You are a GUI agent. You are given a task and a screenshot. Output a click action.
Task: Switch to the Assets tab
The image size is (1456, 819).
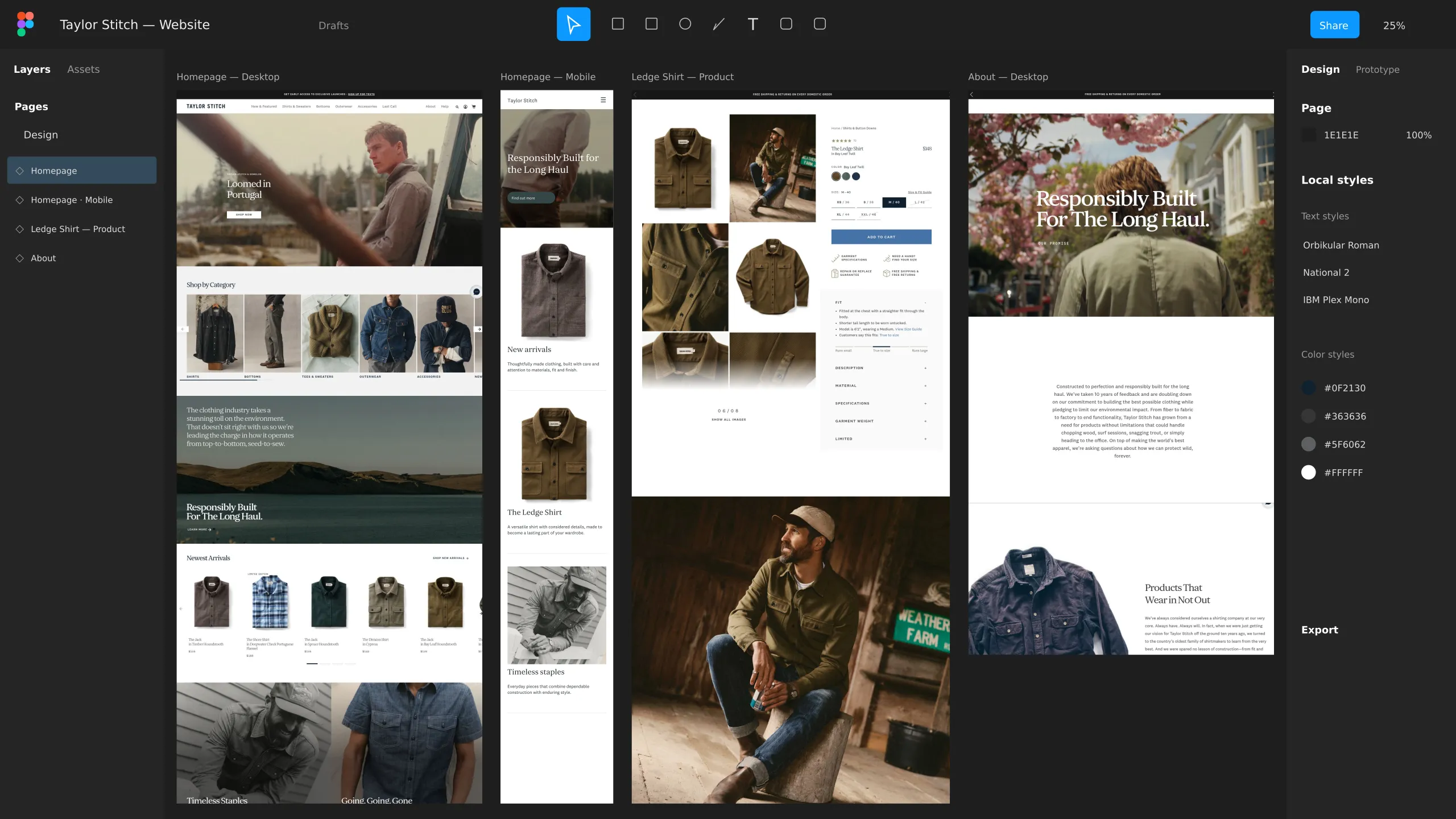pos(84,69)
